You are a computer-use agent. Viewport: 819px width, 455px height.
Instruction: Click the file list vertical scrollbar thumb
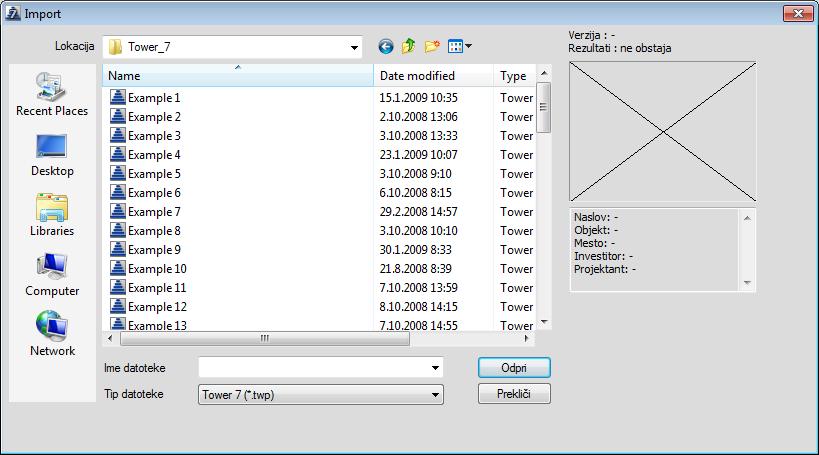point(544,107)
